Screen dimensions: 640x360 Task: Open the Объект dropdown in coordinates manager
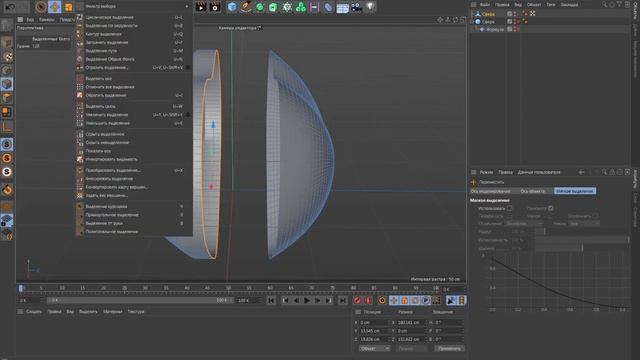pyautogui.click(x=374, y=348)
